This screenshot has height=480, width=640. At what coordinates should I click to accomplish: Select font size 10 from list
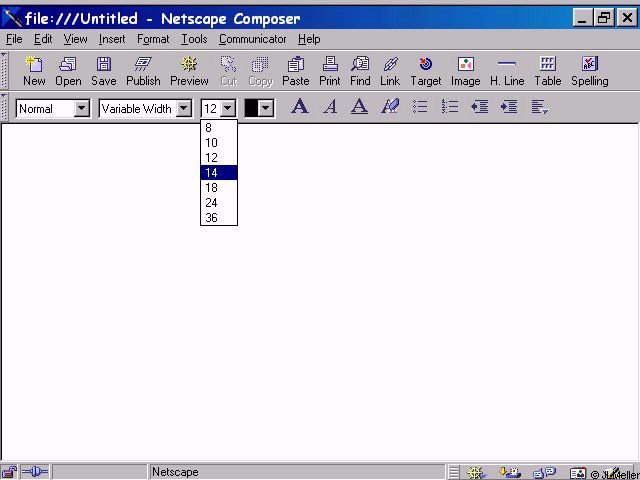point(219,143)
